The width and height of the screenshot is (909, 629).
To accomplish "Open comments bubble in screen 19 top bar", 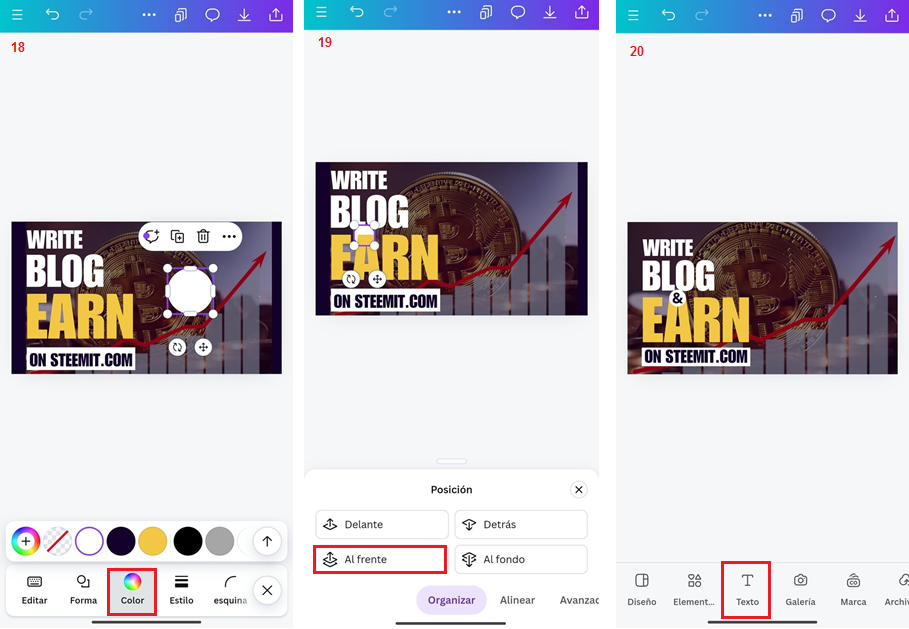I will pos(518,12).
